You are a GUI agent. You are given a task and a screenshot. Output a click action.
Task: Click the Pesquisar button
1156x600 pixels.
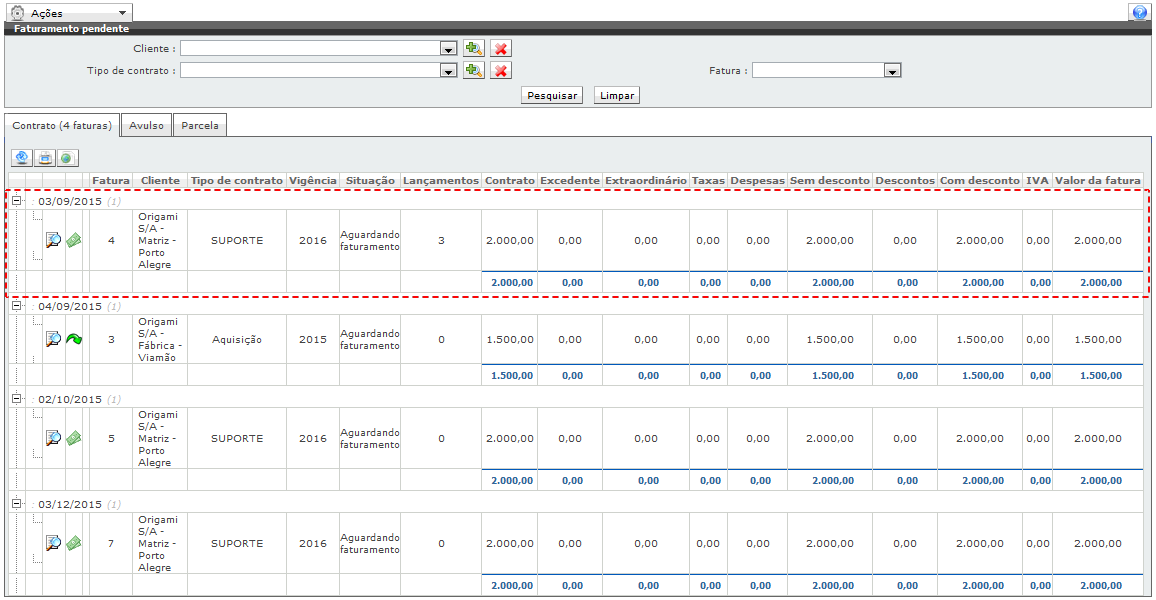point(552,95)
